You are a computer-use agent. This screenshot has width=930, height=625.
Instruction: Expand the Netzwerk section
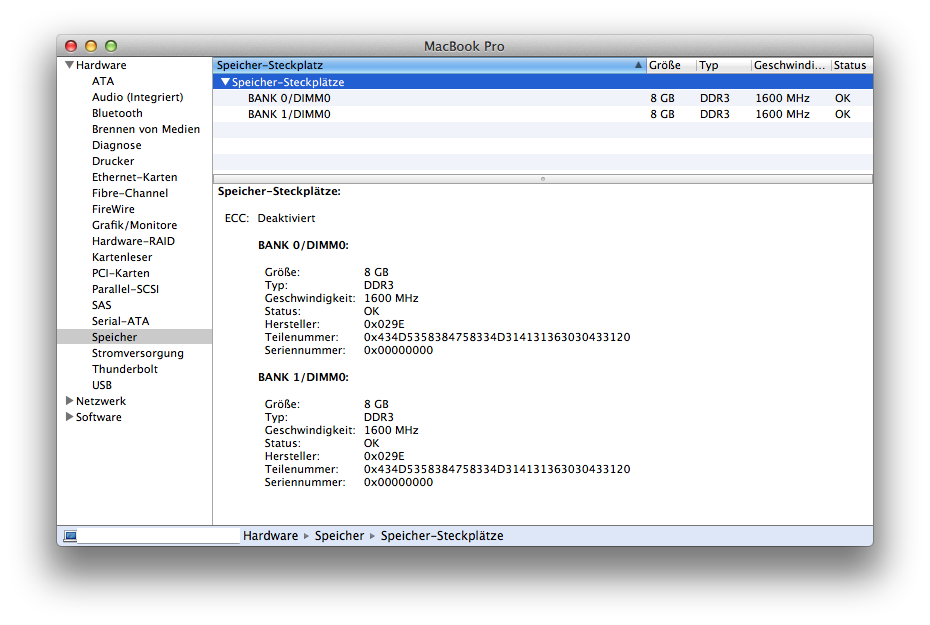(69, 401)
